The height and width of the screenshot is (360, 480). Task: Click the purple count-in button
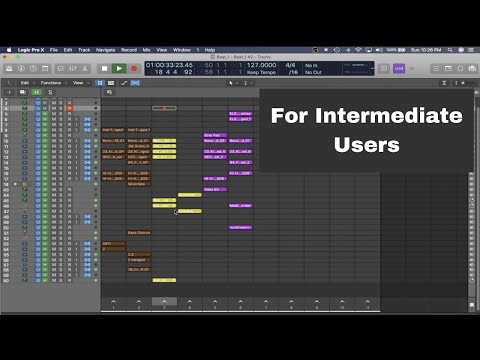399,69
